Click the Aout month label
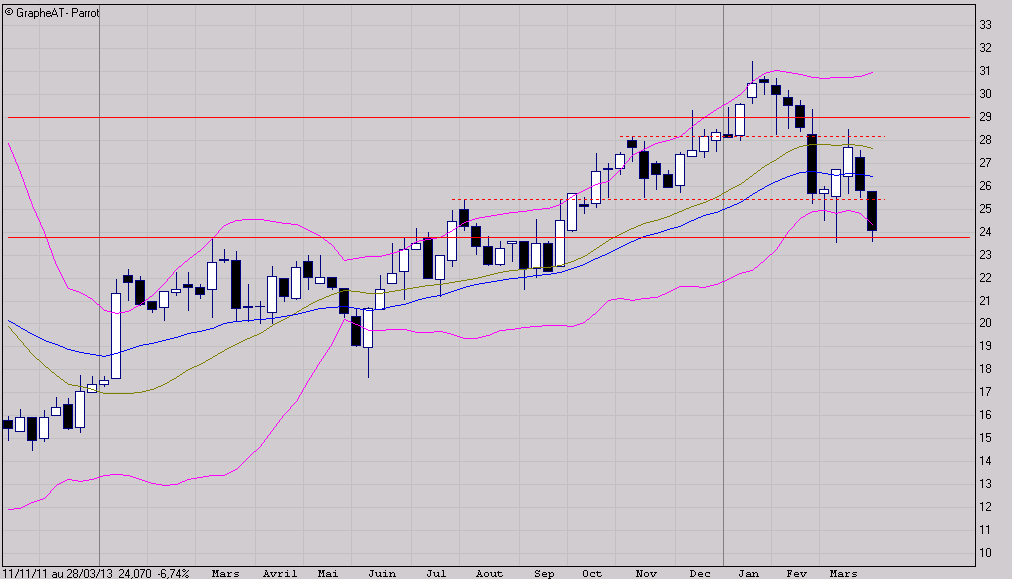This screenshot has width=1012, height=579. click(x=489, y=573)
